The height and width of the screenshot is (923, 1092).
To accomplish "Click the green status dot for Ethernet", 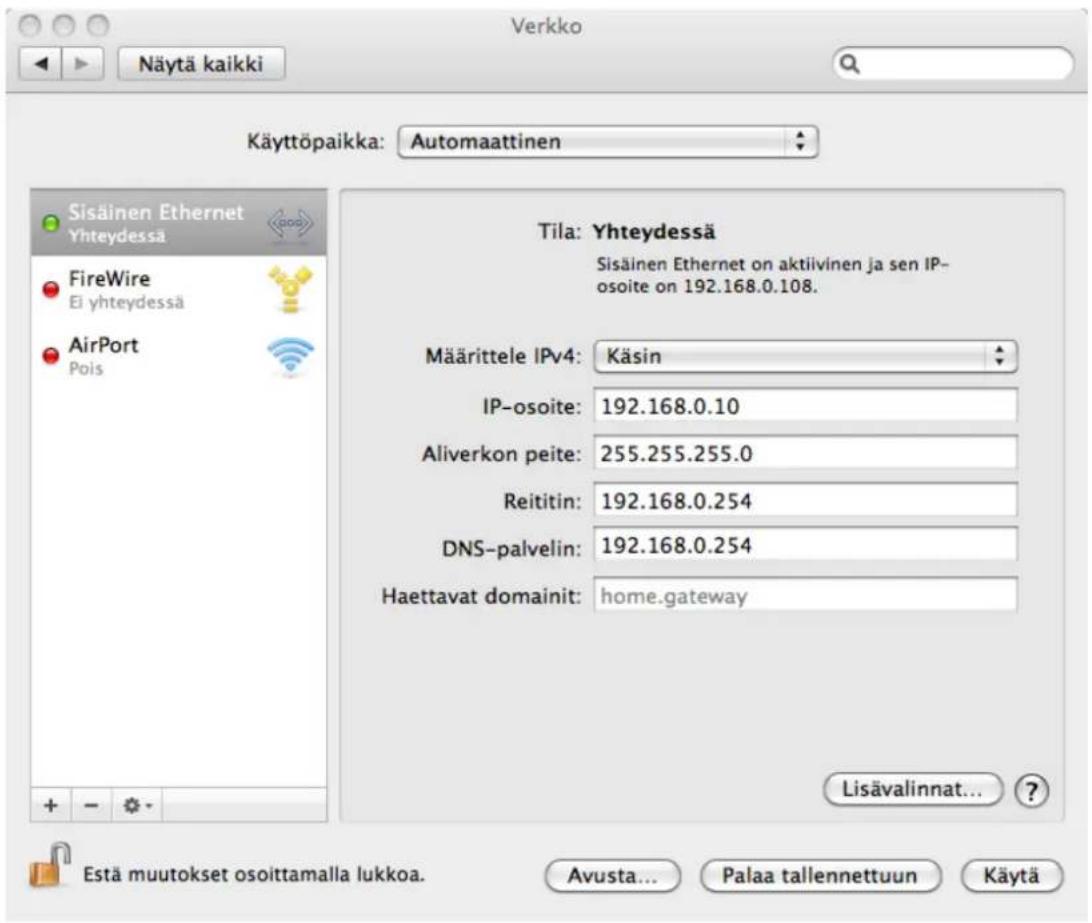I will tap(50, 223).
